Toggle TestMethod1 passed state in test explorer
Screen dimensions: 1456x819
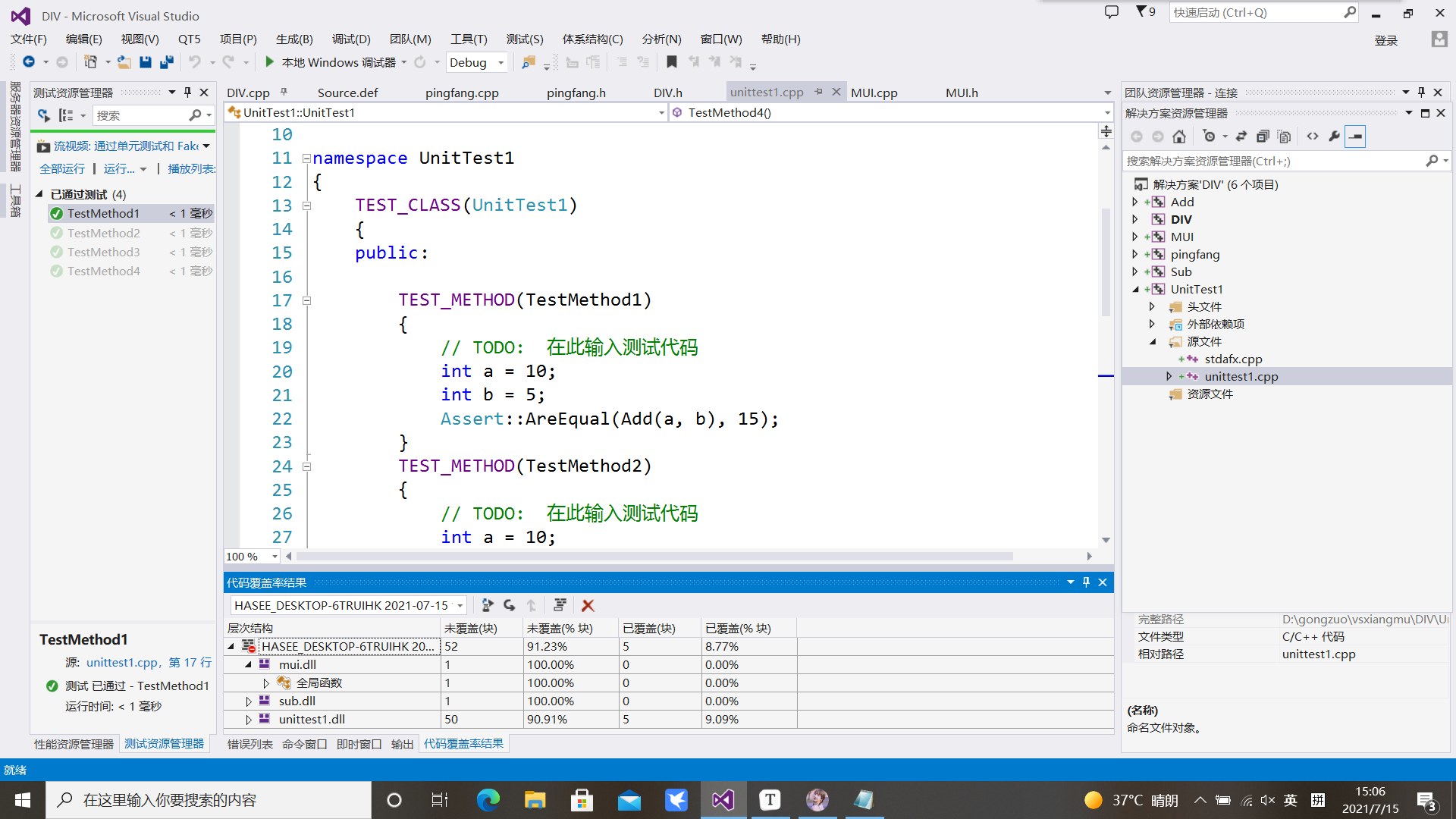pos(104,213)
